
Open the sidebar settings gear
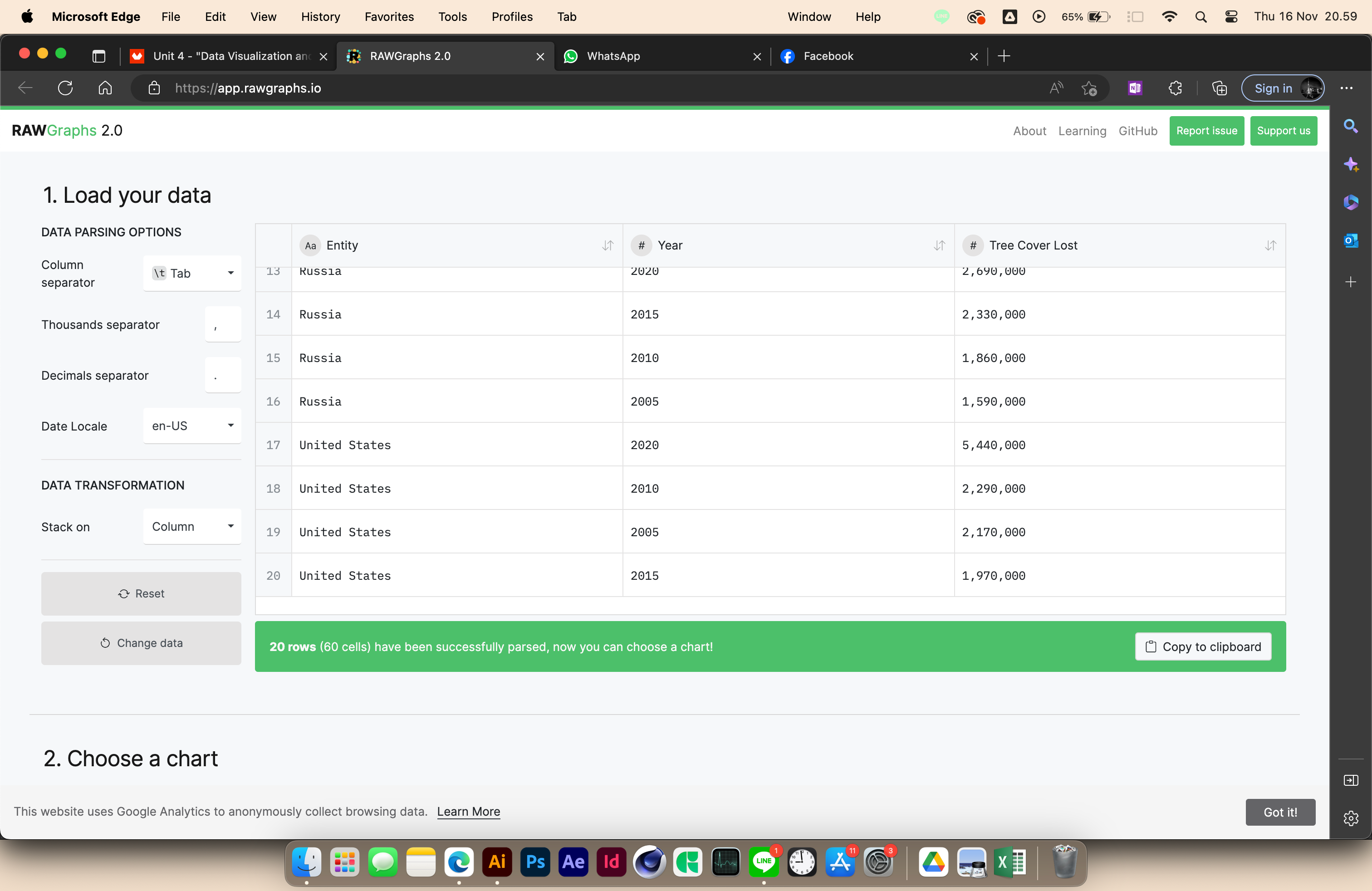[x=1351, y=818]
